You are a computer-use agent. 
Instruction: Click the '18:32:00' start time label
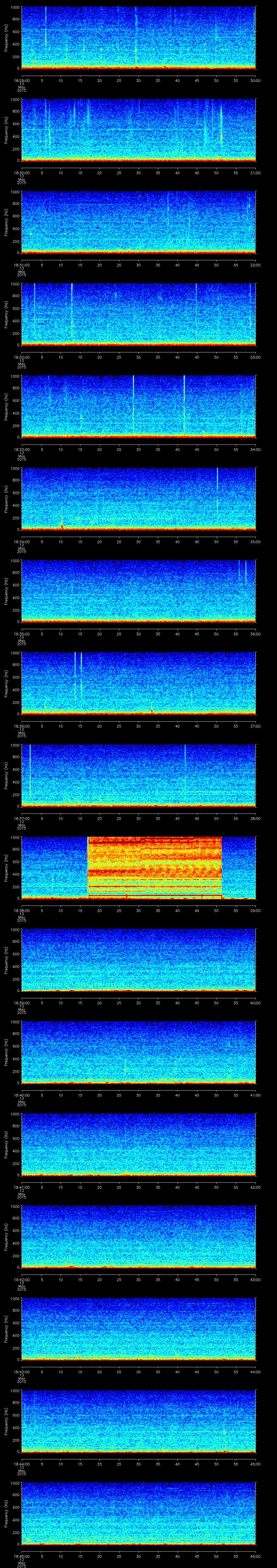tap(21, 357)
